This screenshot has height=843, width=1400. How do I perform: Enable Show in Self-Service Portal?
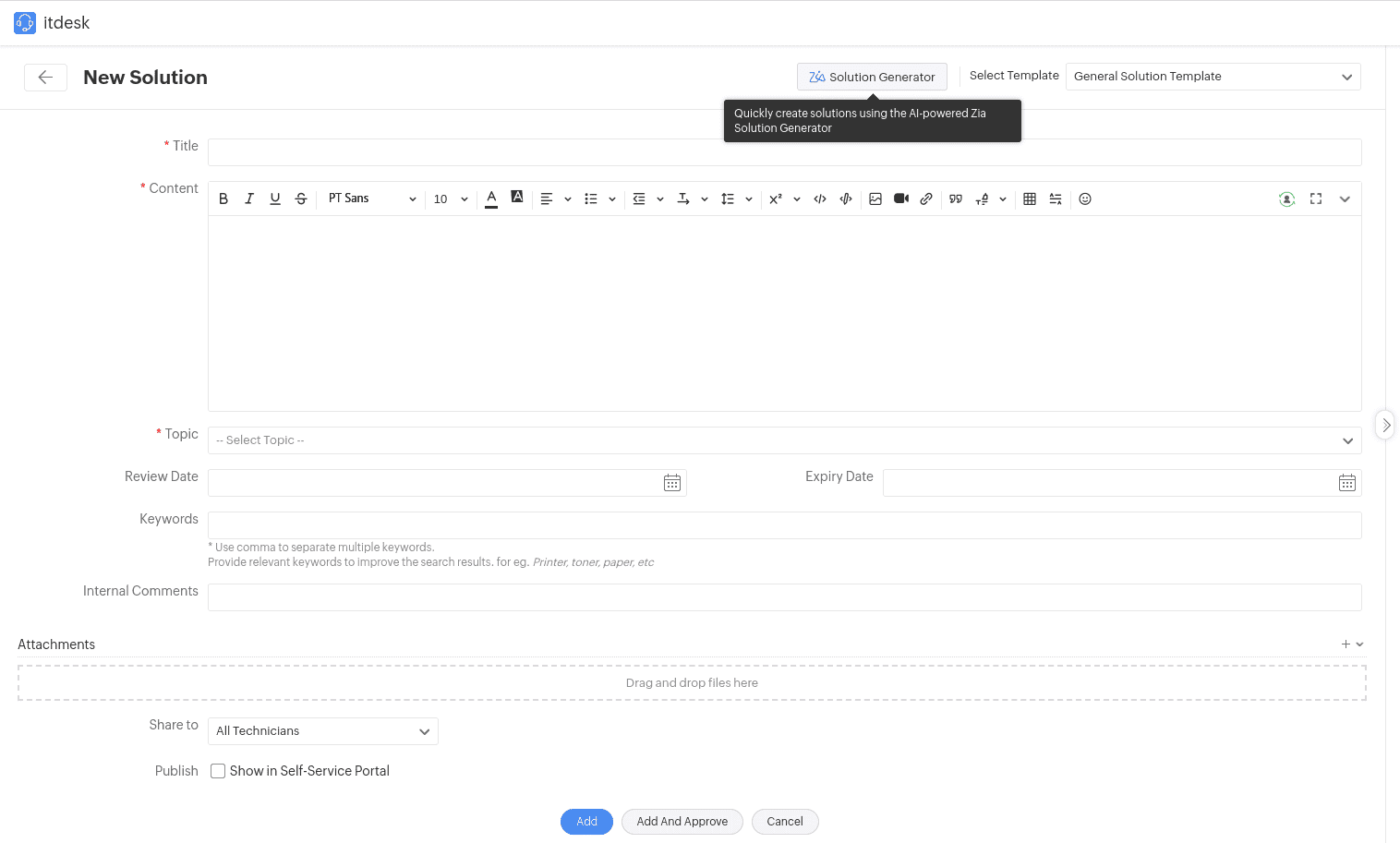217,770
